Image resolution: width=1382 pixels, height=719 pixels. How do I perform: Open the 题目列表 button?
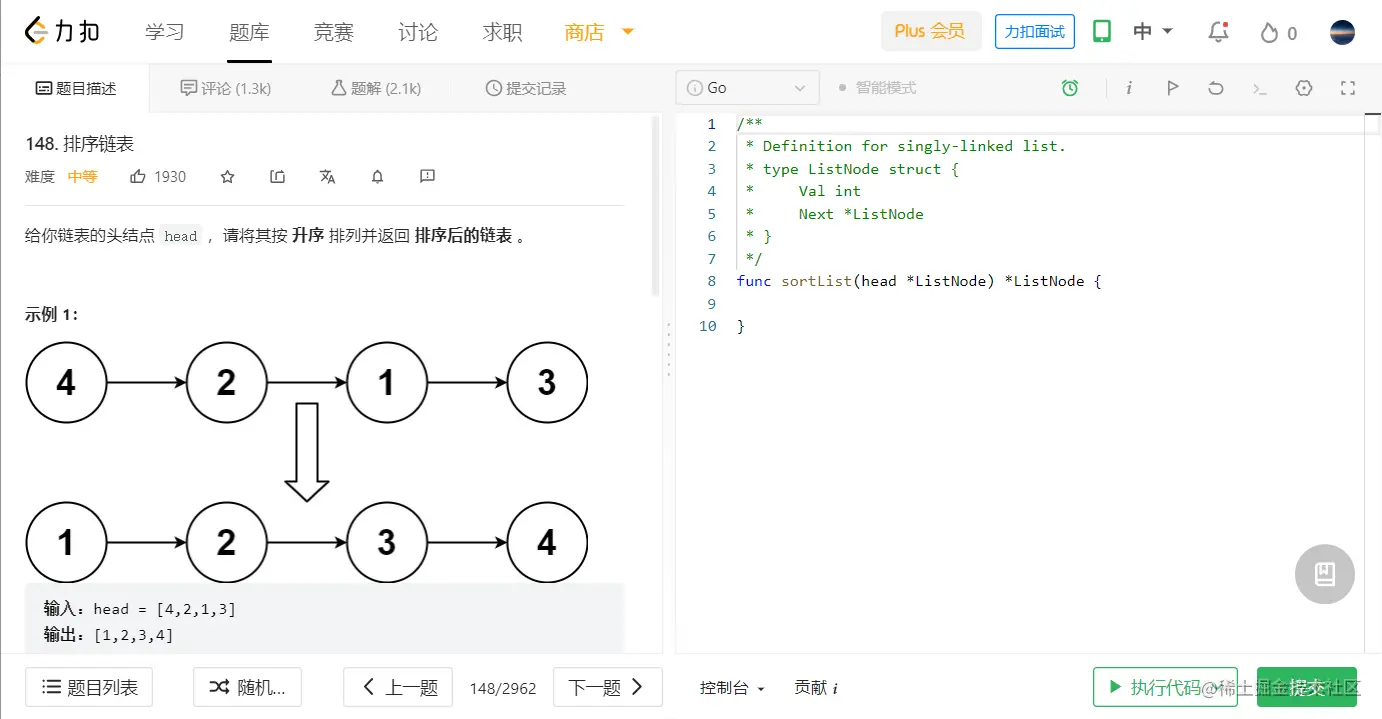89,687
